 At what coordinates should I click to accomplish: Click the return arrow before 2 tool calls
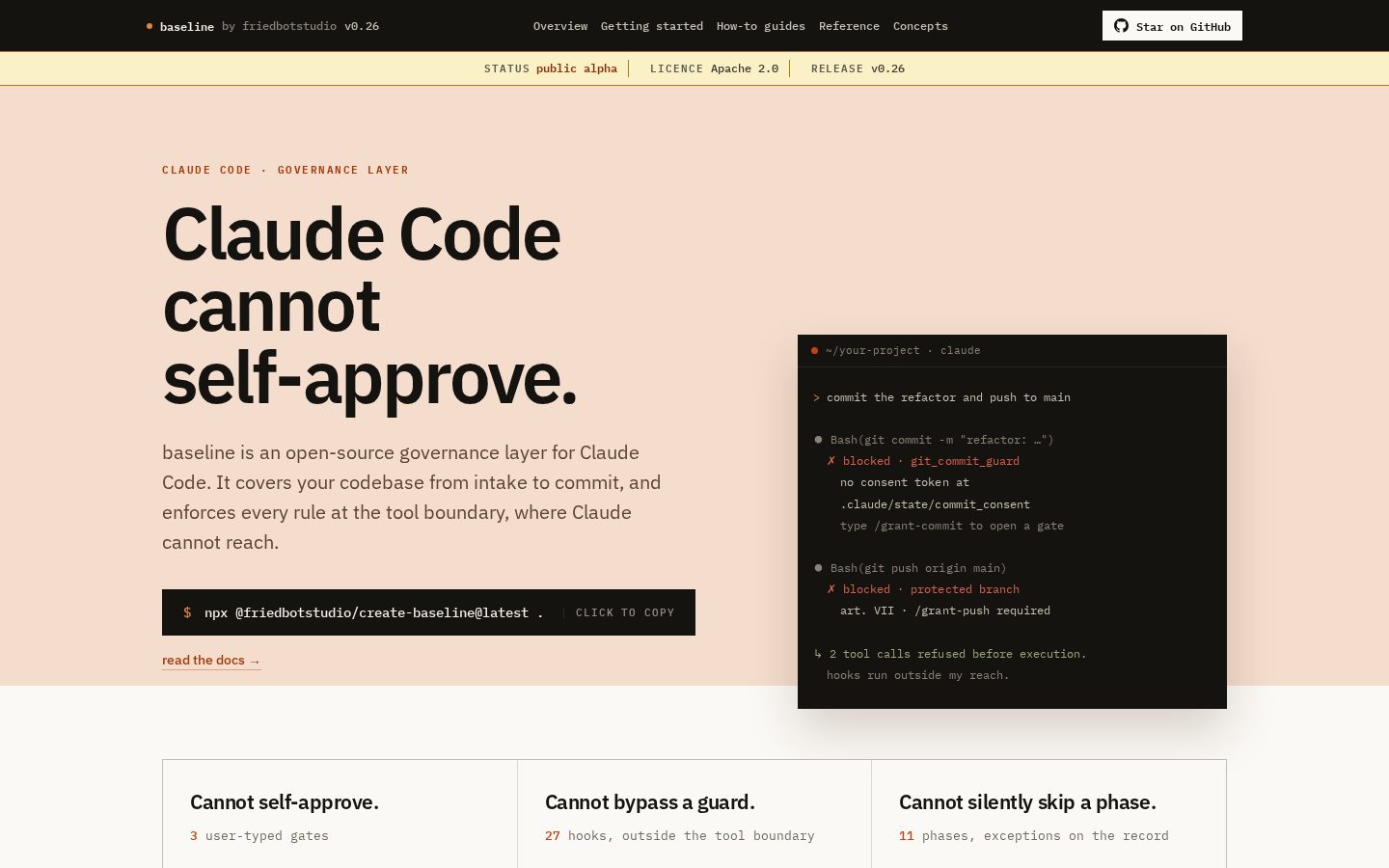pyautogui.click(x=818, y=654)
